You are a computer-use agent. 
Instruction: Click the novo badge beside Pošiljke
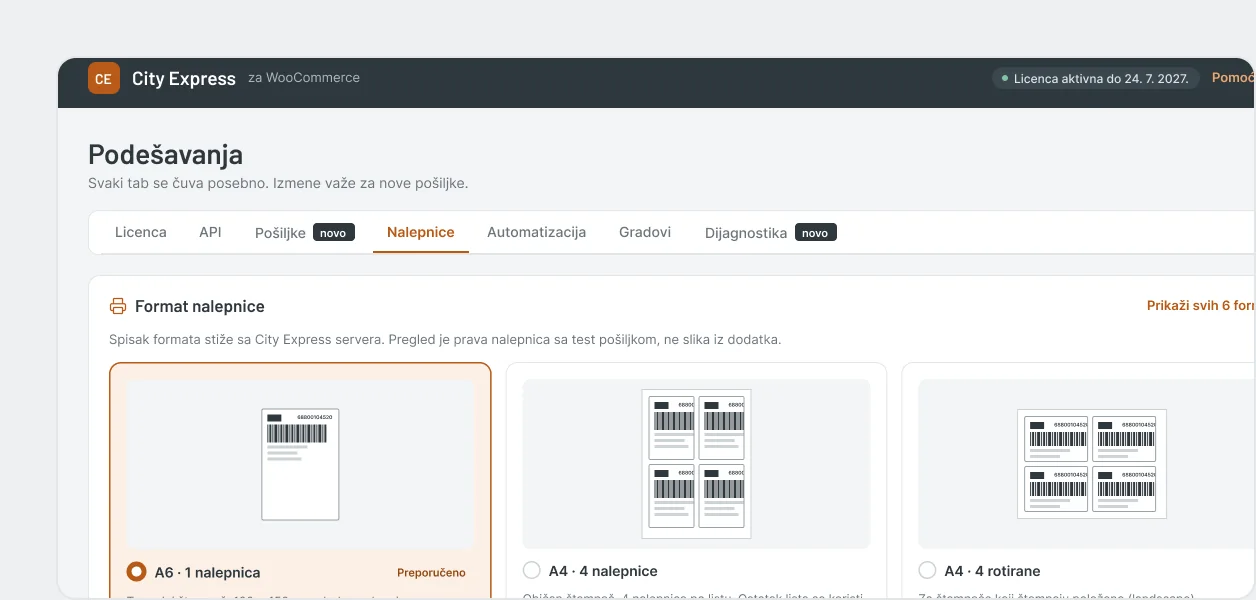click(334, 232)
